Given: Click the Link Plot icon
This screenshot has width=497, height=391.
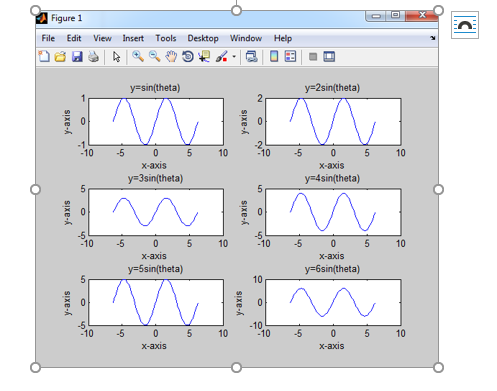Looking at the screenshot, I should [x=252, y=57].
